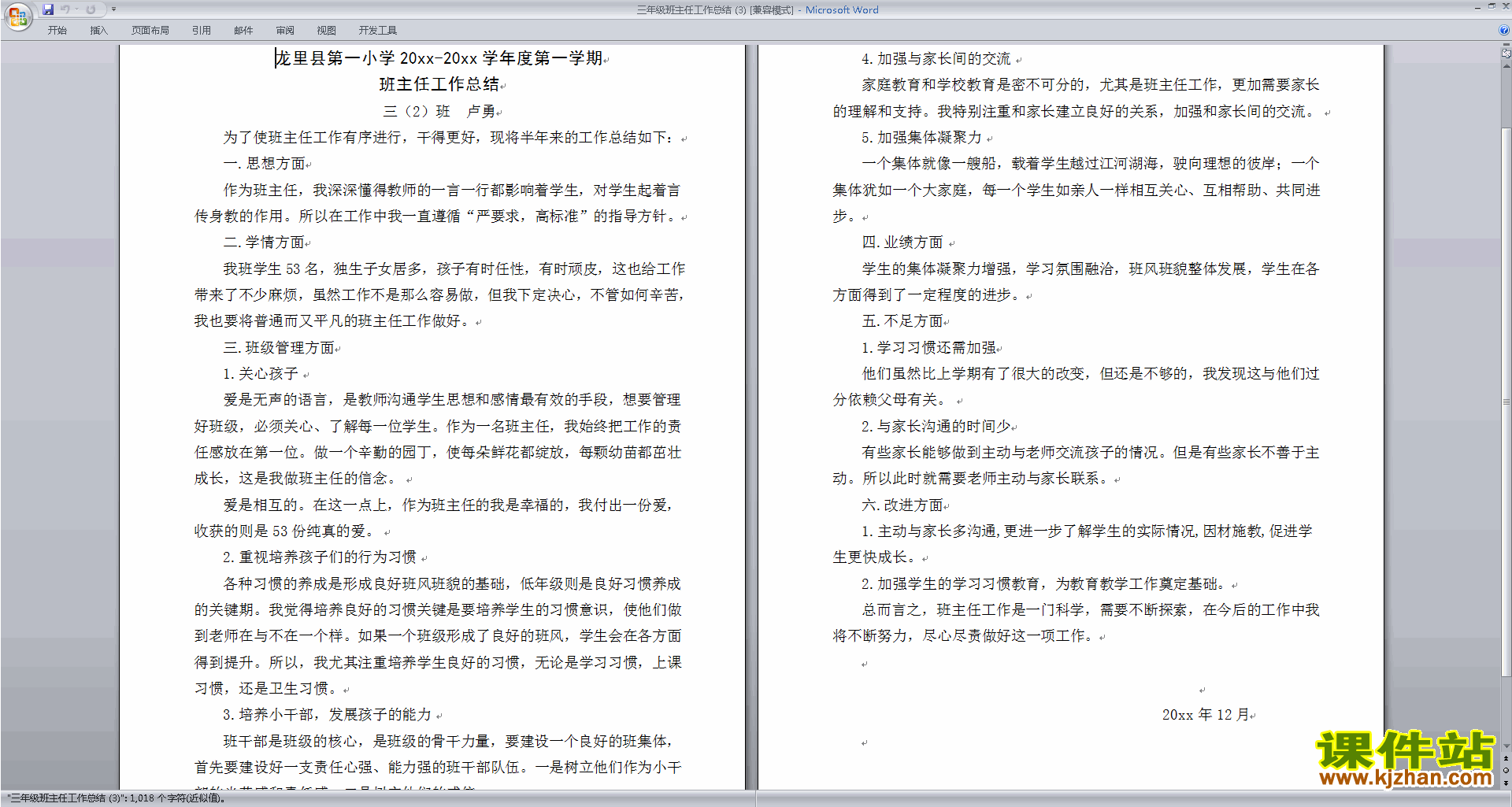
Task: Click the subheading 2.重视培养孩子们的行为习惯
Action: point(320,557)
